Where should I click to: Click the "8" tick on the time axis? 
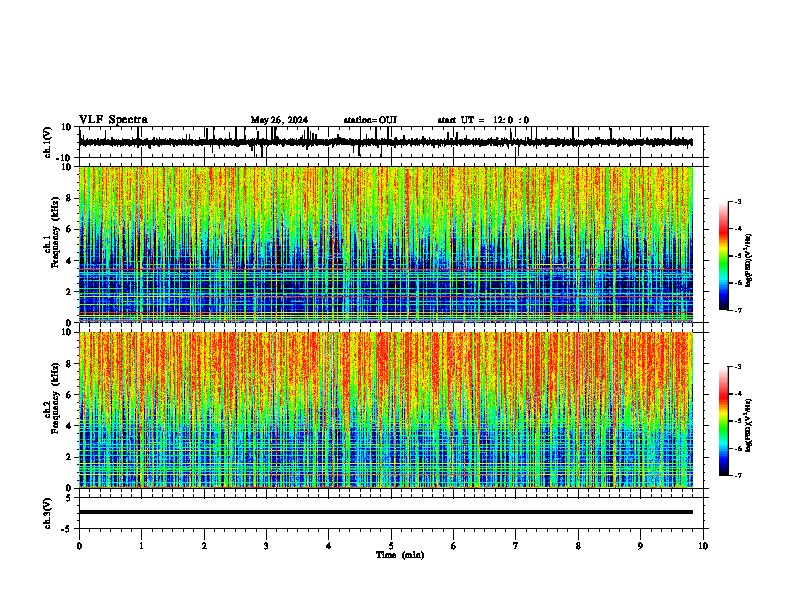[x=578, y=546]
